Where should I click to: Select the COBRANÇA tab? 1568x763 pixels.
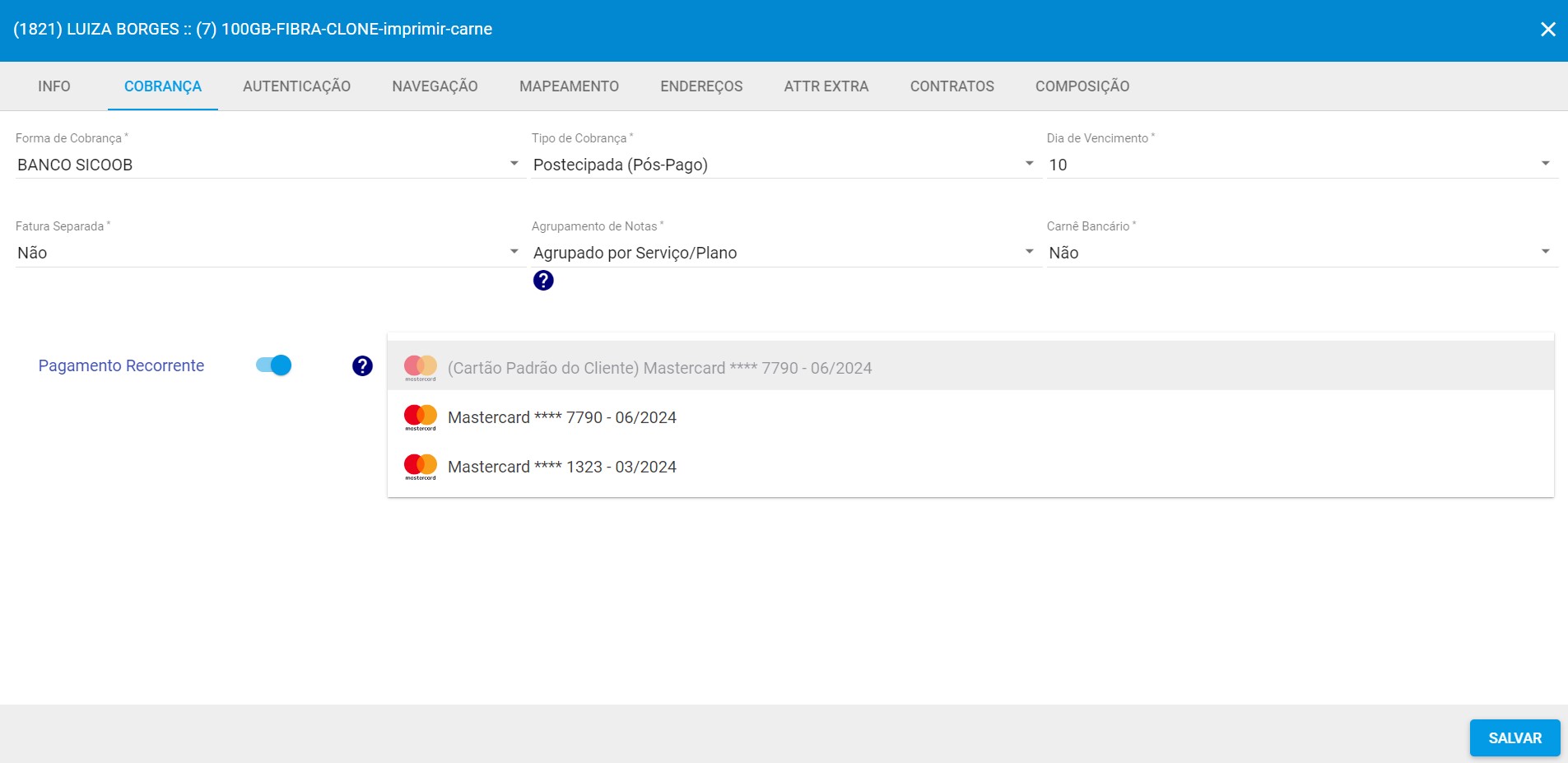point(163,86)
